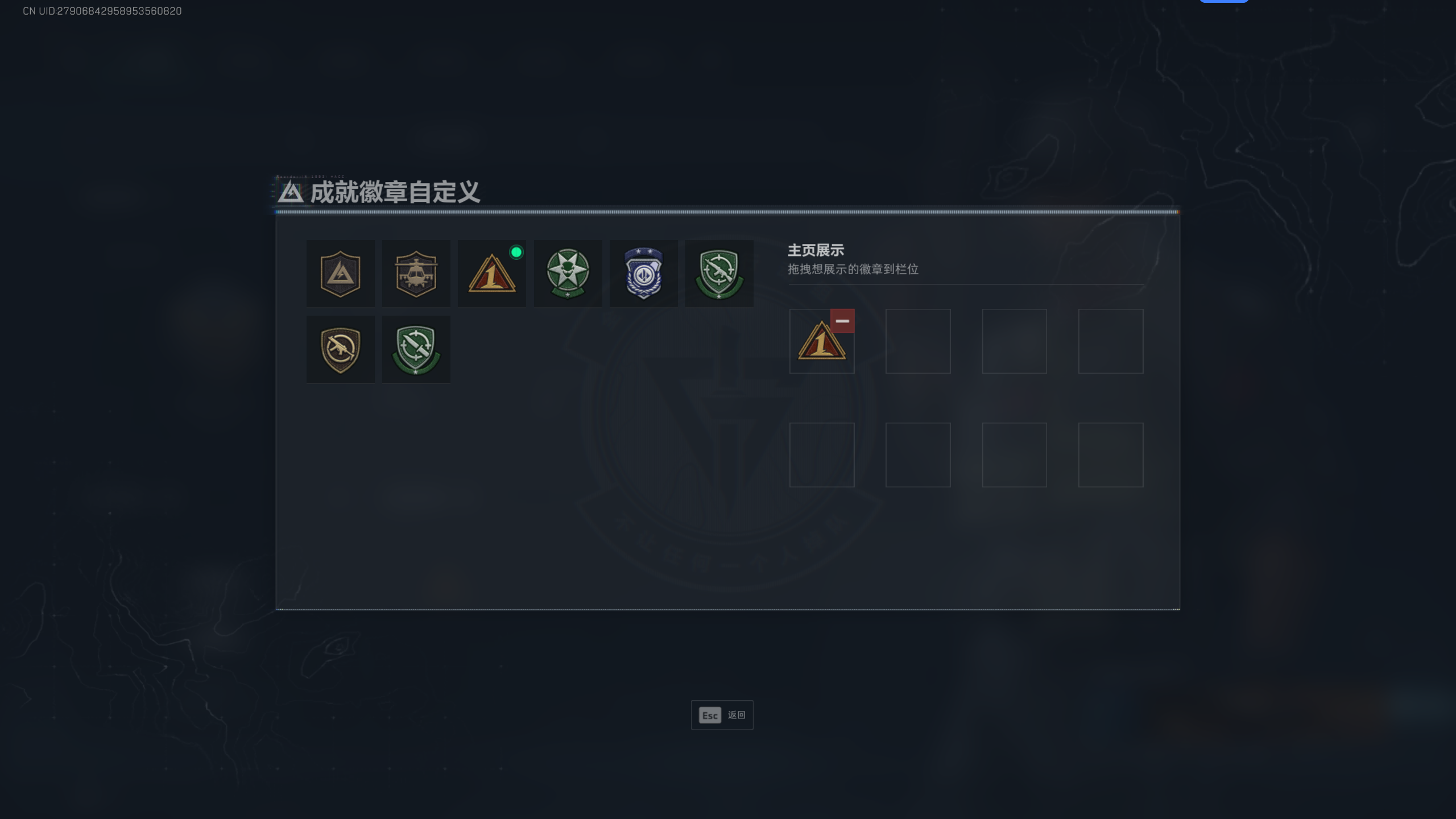Select the gold triangle-logo shield badge
1456x819 pixels.
[x=340, y=274]
